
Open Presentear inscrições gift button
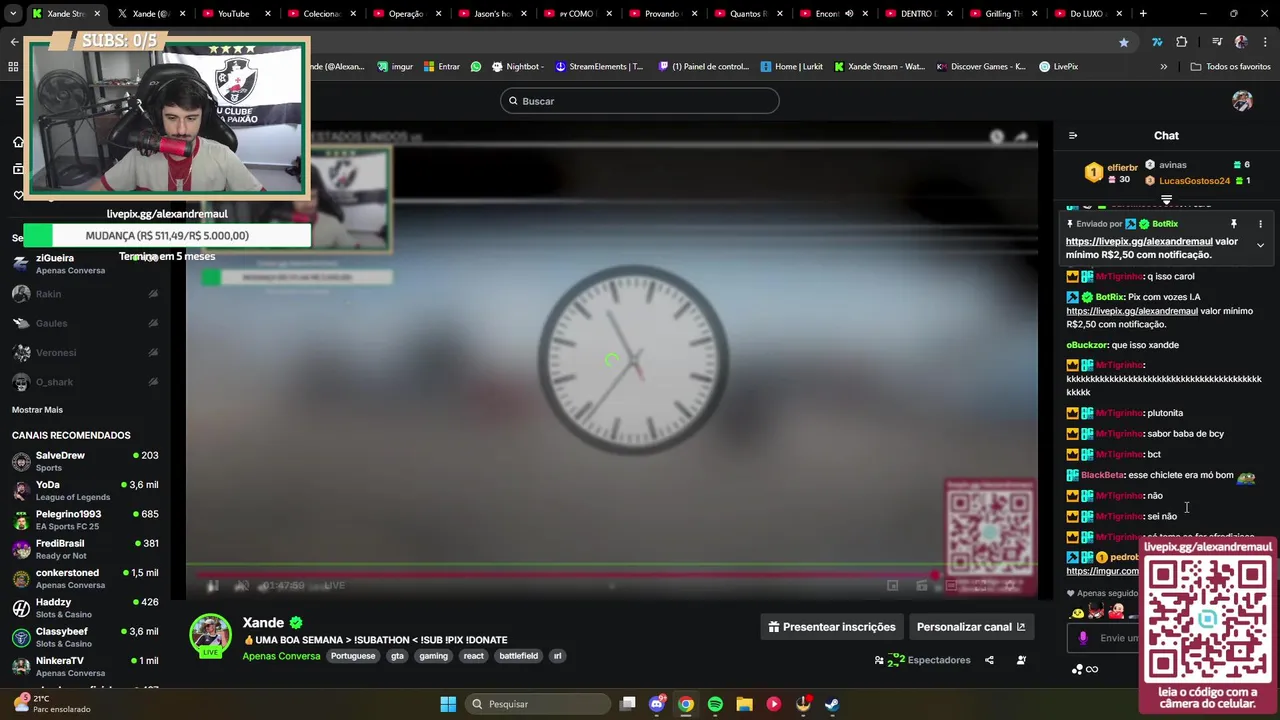click(x=832, y=627)
